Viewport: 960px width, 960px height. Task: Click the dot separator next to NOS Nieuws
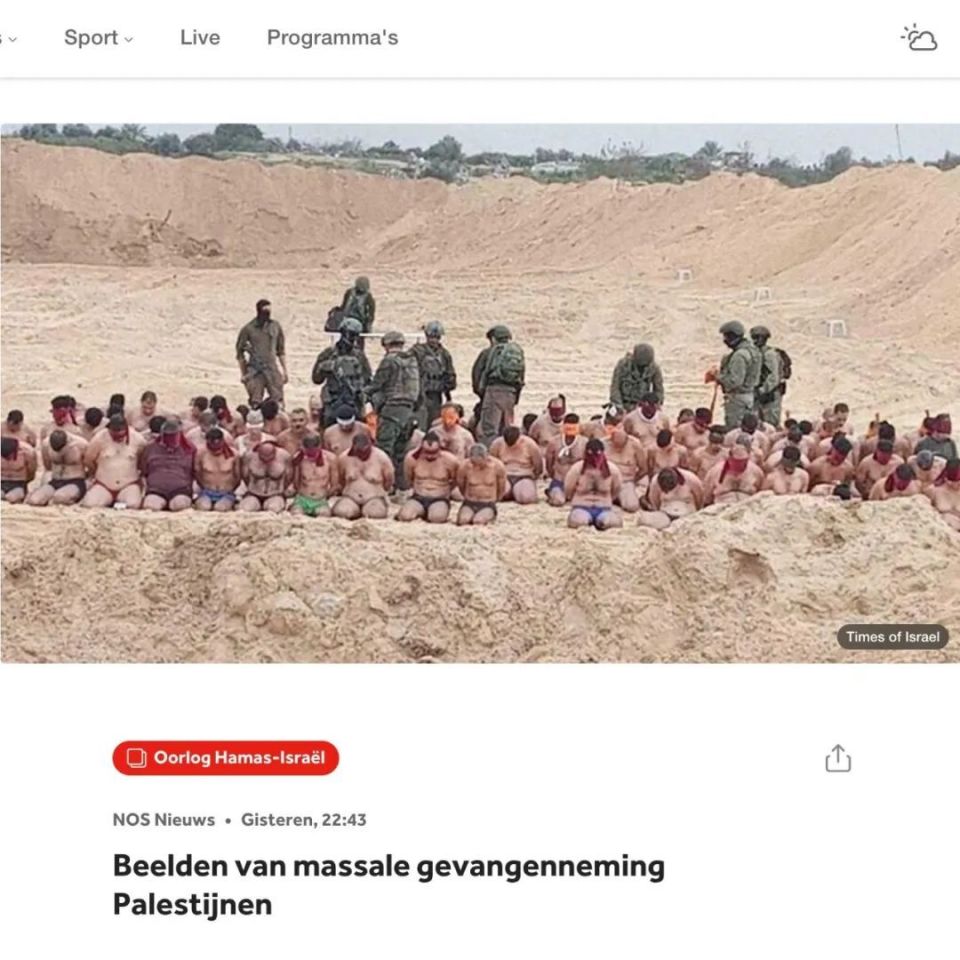(228, 820)
